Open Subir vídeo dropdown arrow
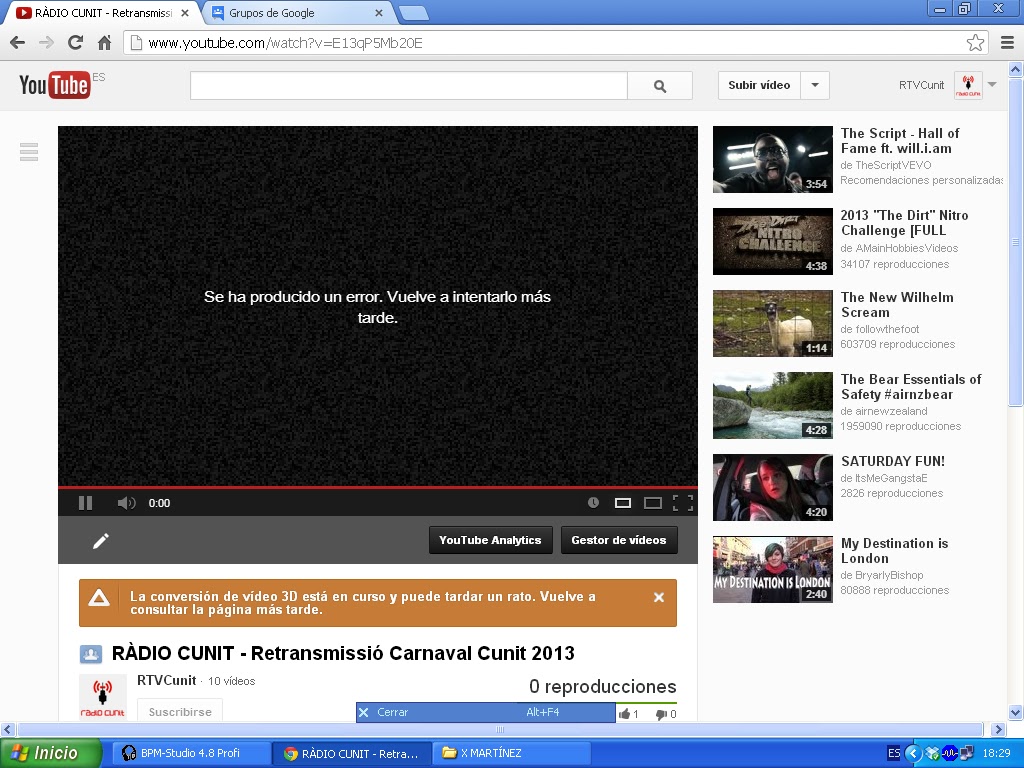1024x768 pixels. pyautogui.click(x=815, y=86)
